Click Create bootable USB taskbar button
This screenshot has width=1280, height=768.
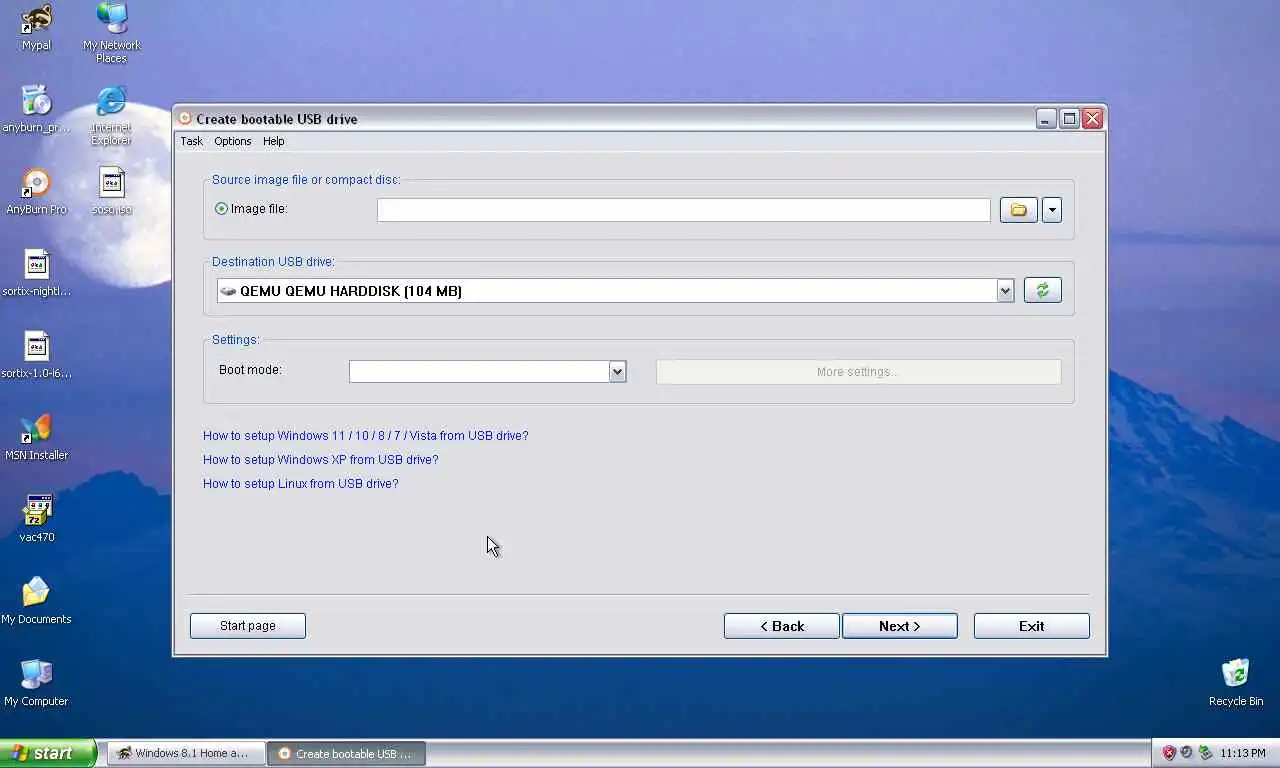click(x=346, y=753)
